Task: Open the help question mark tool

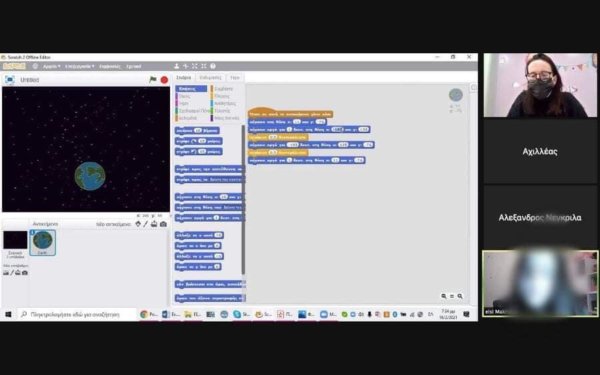Action: click(213, 66)
